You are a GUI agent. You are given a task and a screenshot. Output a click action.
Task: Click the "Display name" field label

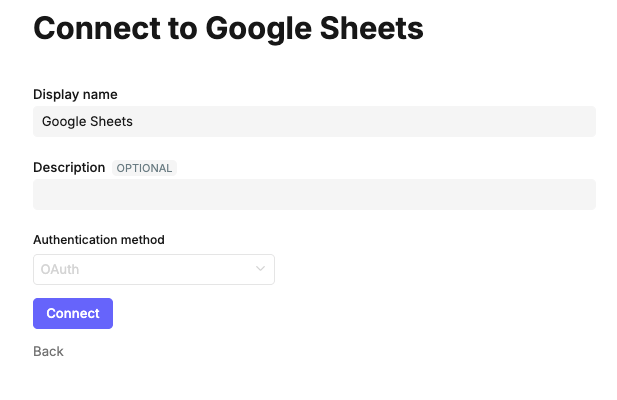click(x=75, y=94)
